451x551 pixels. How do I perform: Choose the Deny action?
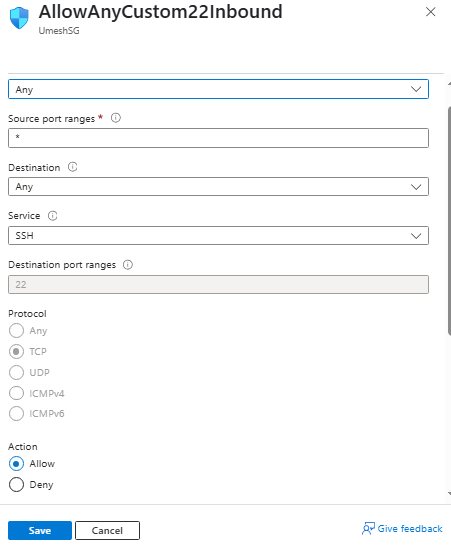tap(17, 485)
